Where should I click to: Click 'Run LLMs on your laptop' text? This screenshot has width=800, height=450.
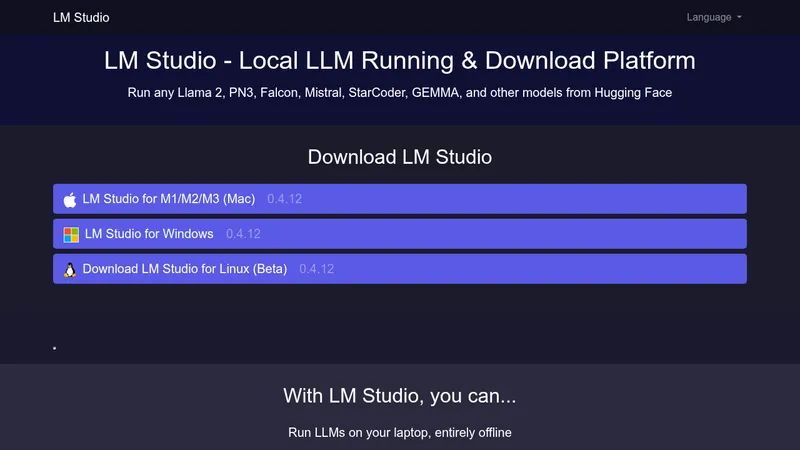click(399, 433)
